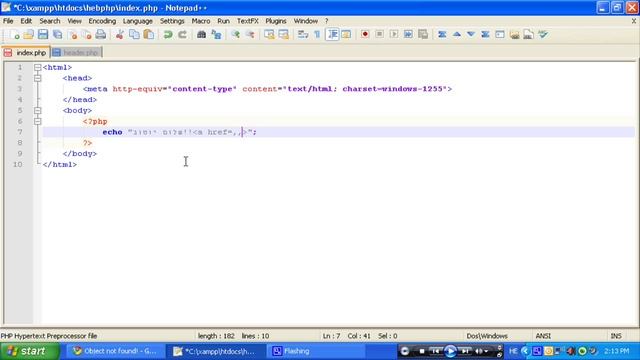Zoom out of the editor text
The height and width of the screenshot is (360, 640).
[x=250, y=35]
